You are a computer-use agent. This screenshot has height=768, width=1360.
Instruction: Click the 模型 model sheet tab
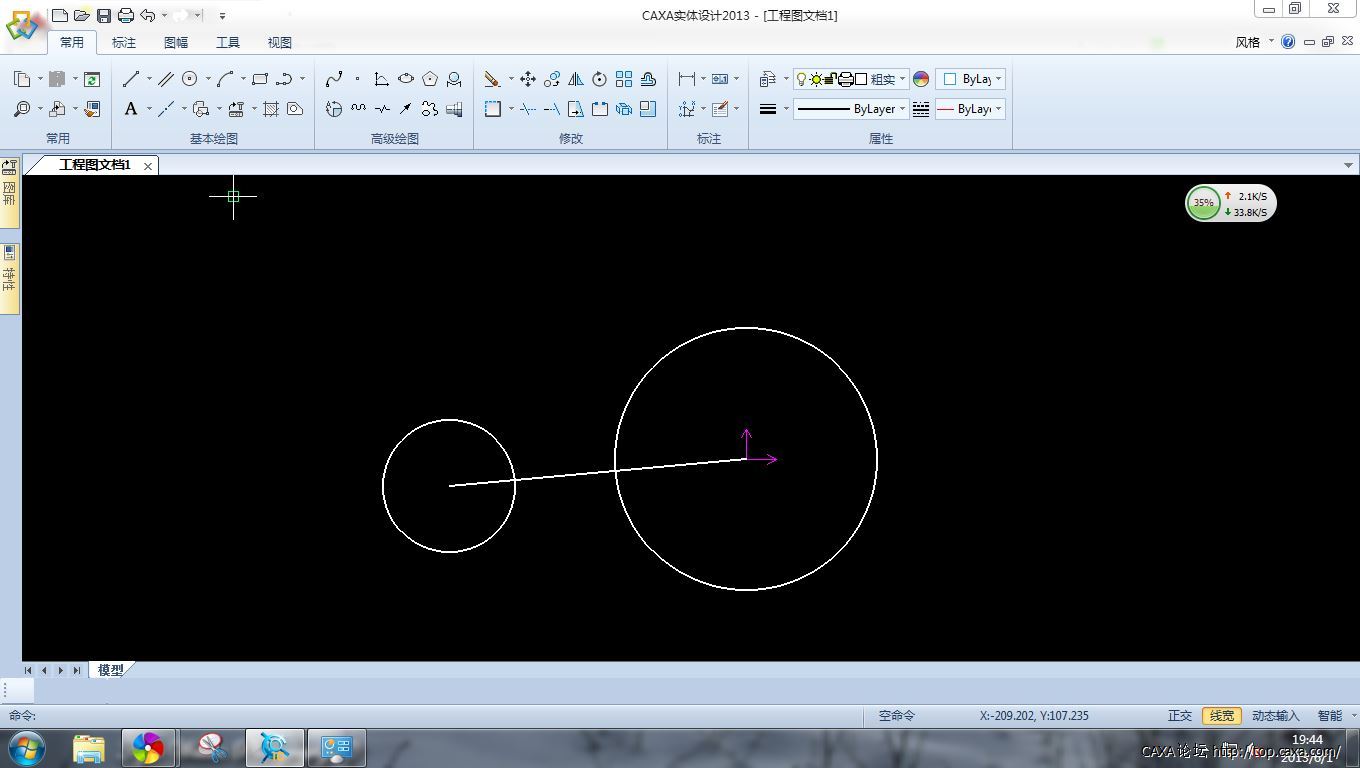(x=110, y=670)
